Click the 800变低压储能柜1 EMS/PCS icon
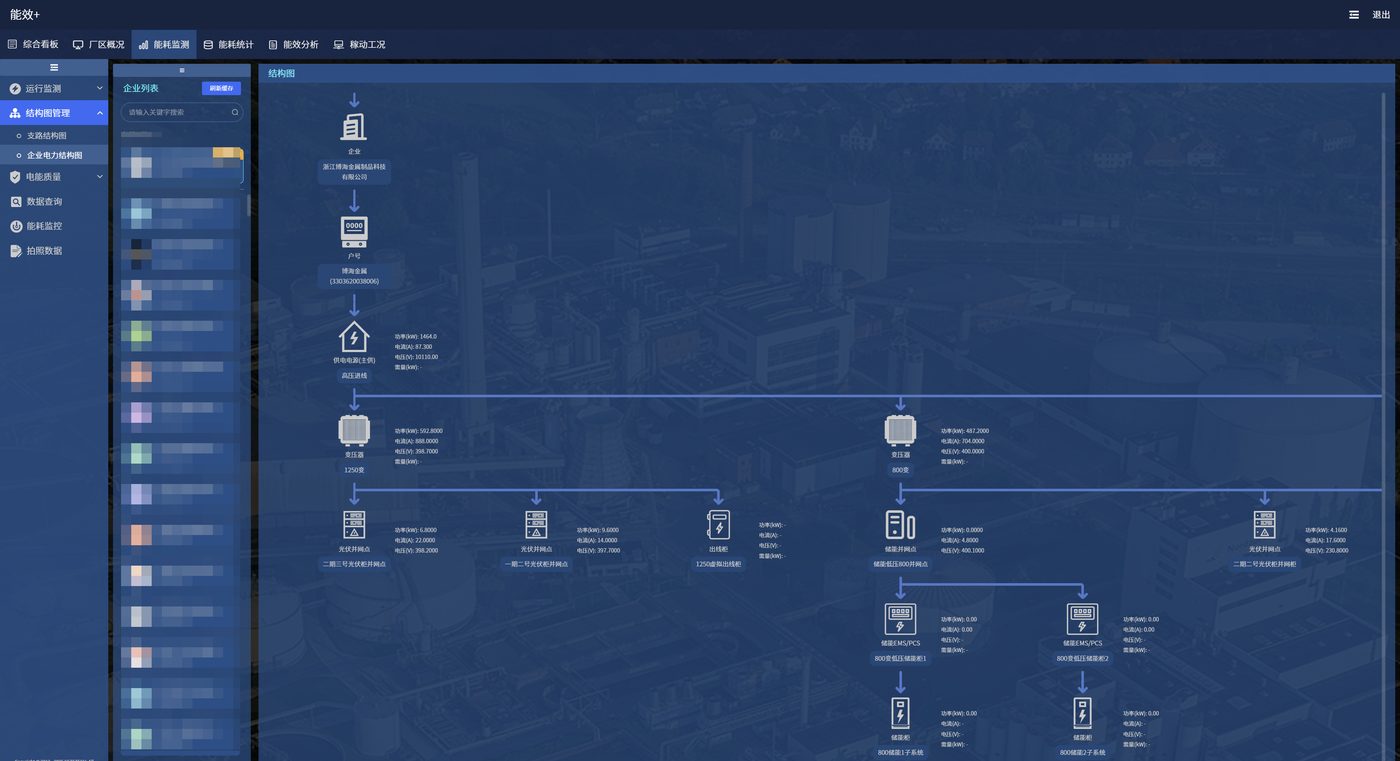 click(900, 619)
